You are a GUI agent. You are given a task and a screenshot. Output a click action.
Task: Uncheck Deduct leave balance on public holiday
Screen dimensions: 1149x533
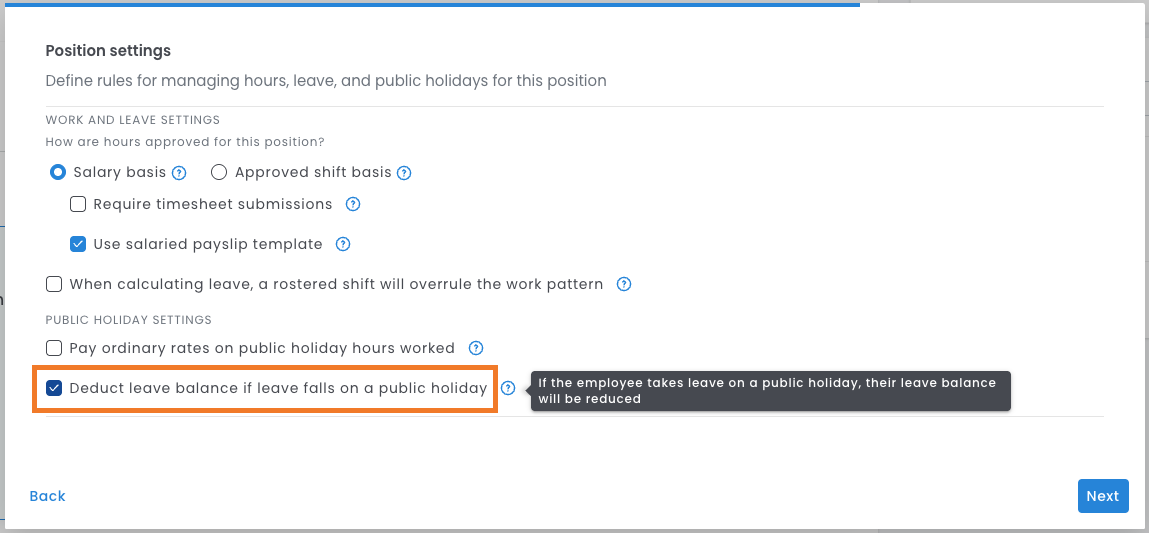54,388
